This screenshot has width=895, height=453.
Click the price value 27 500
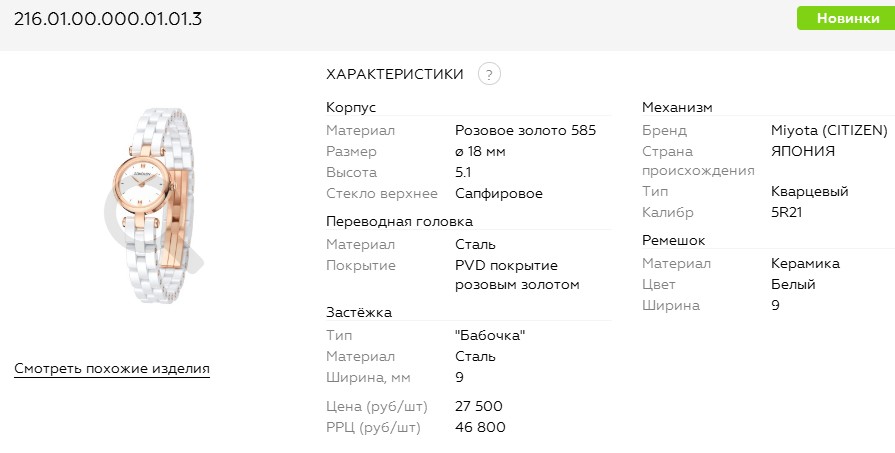pyautogui.click(x=478, y=407)
